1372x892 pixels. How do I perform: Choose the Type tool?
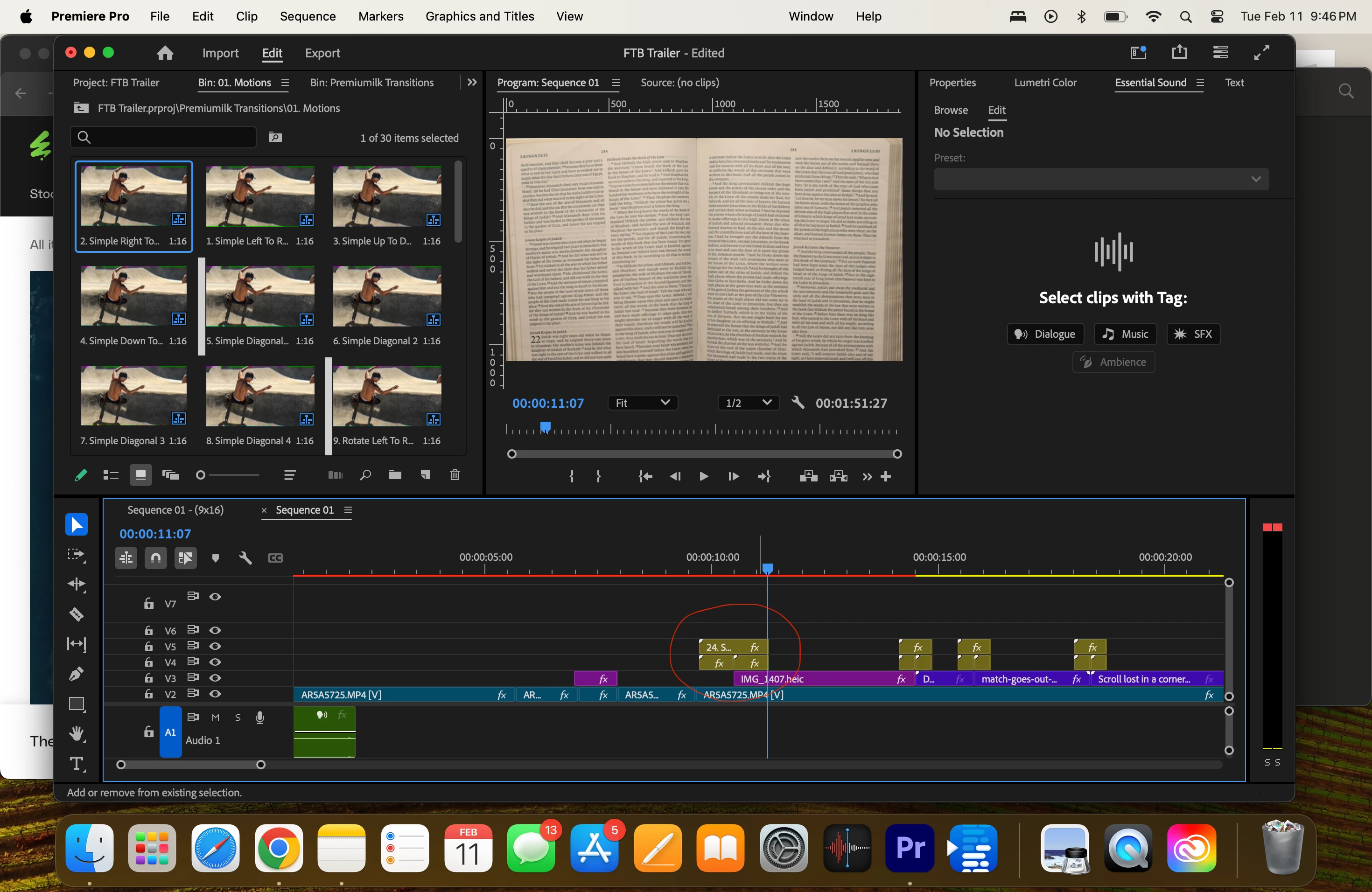pos(77,764)
